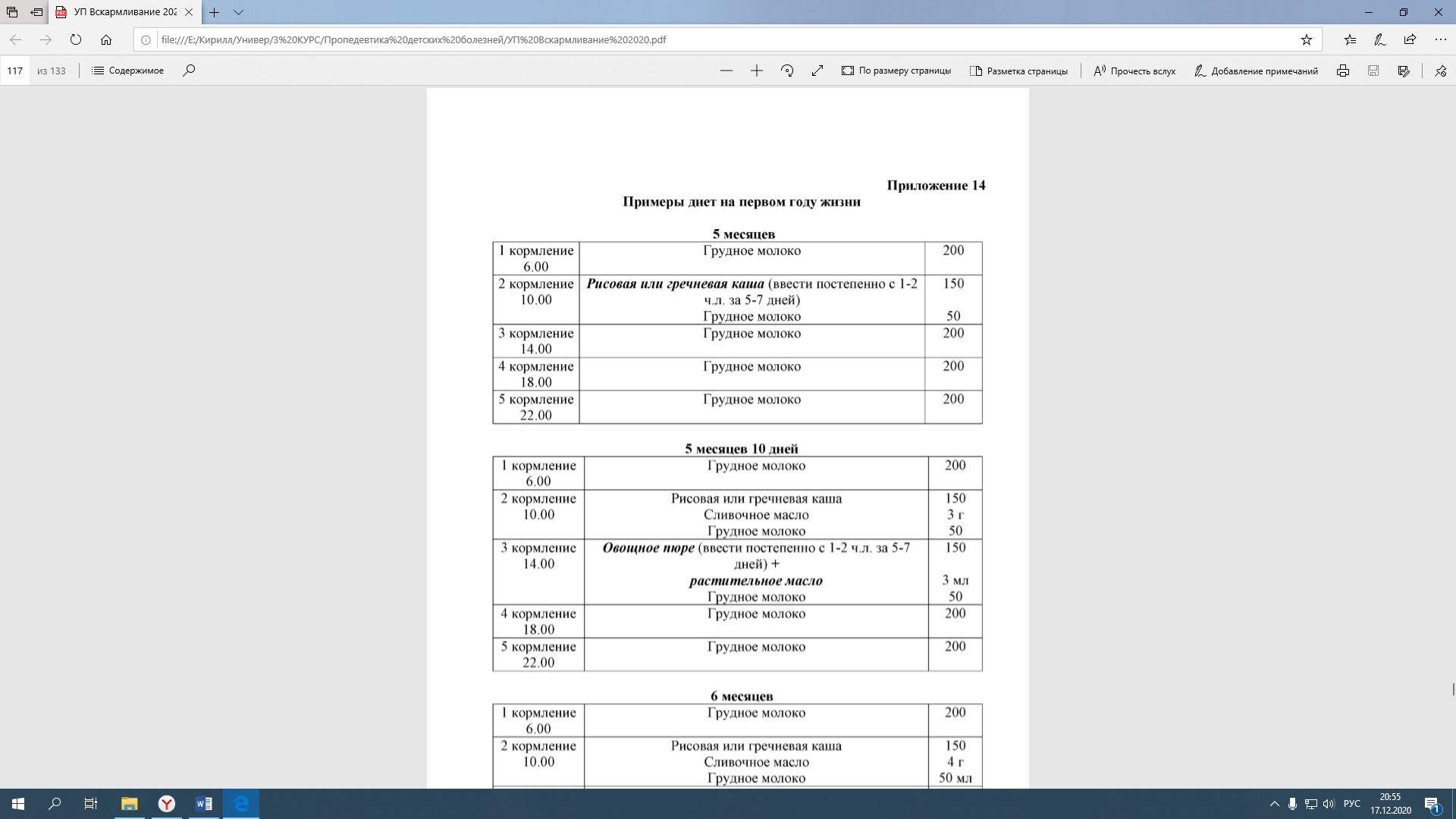Add this page to favorites star
This screenshot has width=1456, height=819.
coord(1307,39)
